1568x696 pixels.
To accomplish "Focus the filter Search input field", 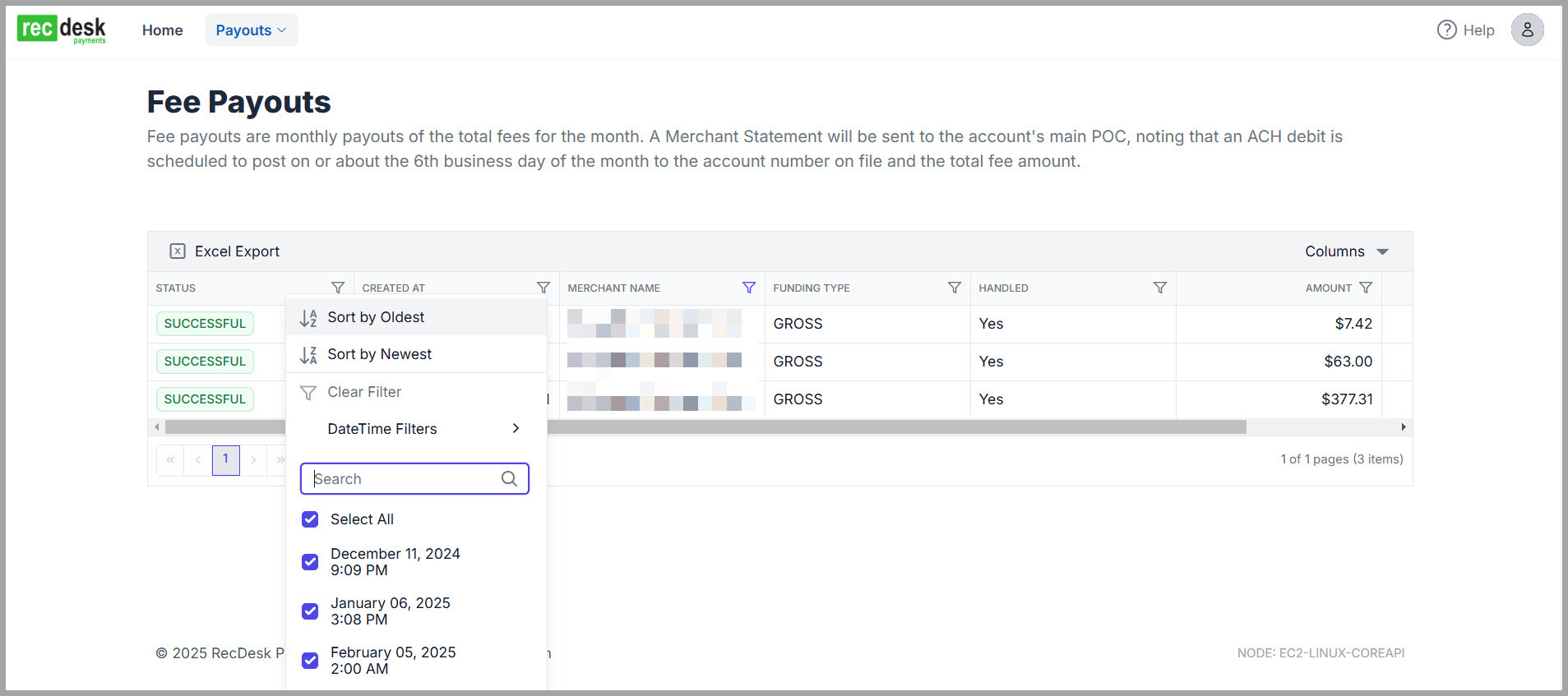I will tap(403, 479).
